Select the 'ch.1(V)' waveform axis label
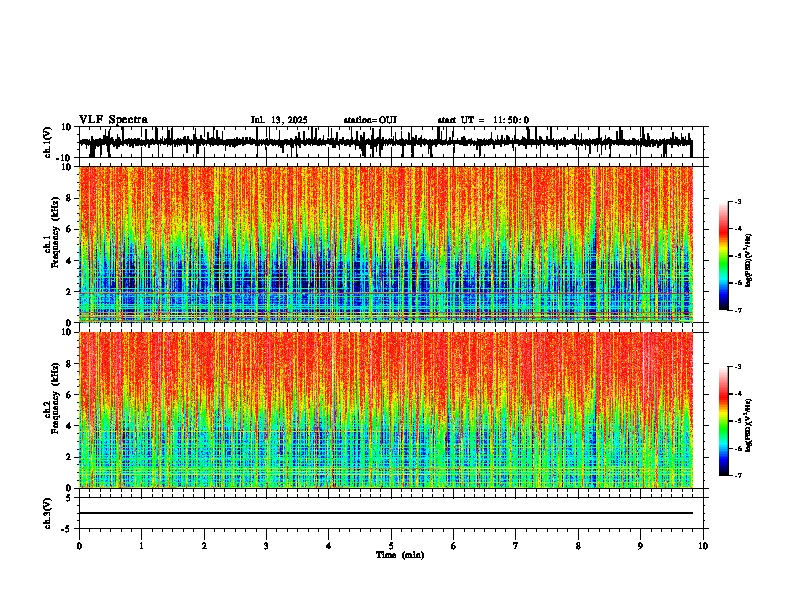The image size is (792, 612). [x=48, y=142]
